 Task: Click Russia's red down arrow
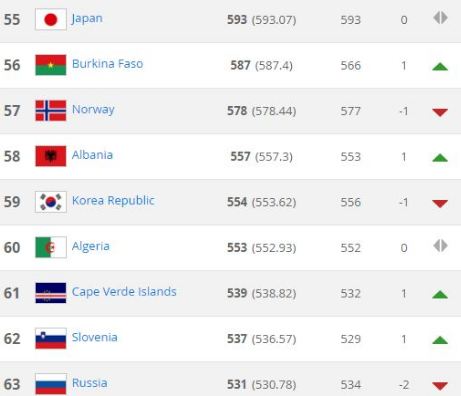pos(440,386)
